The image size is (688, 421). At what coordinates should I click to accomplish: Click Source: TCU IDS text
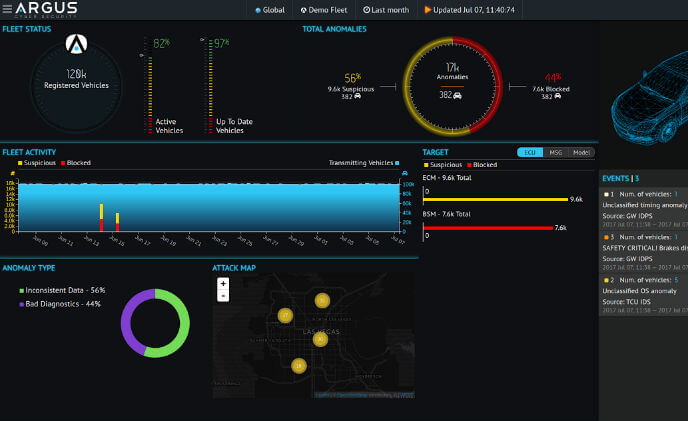coord(626,302)
